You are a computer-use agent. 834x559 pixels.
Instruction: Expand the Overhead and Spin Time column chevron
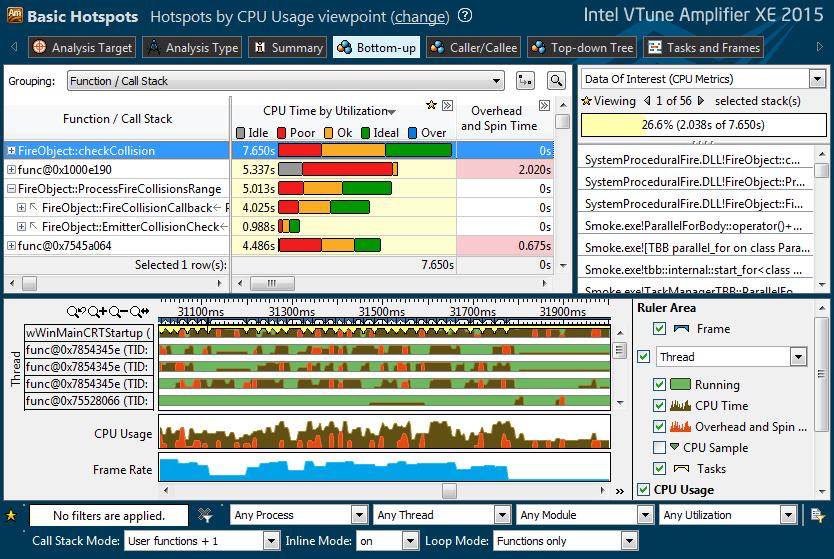[544, 105]
